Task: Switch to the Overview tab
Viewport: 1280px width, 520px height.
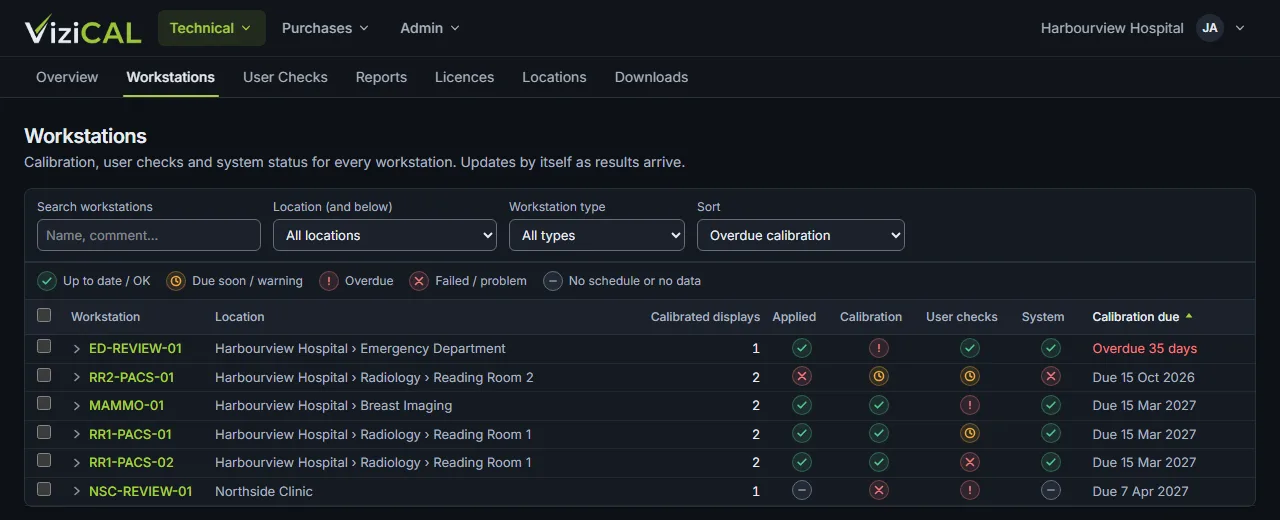Action: [67, 77]
